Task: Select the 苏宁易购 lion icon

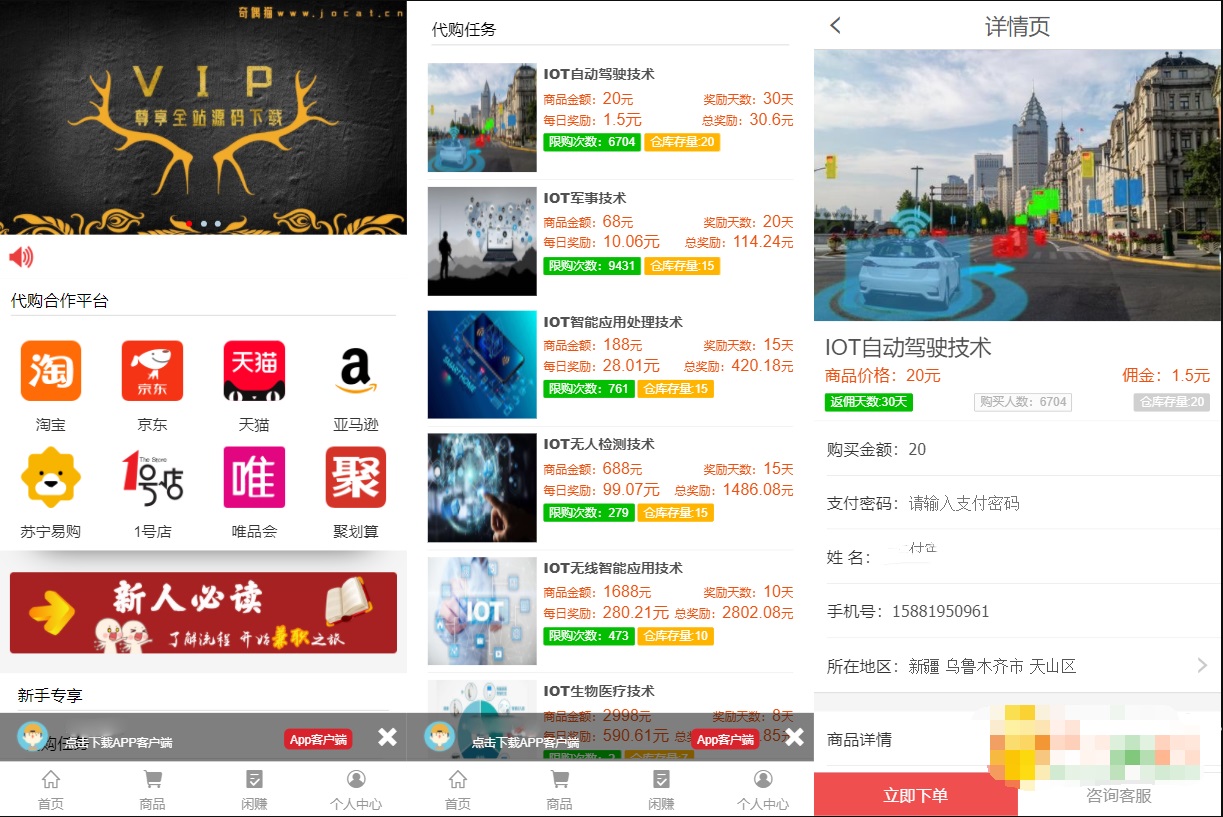Action: click(x=50, y=477)
